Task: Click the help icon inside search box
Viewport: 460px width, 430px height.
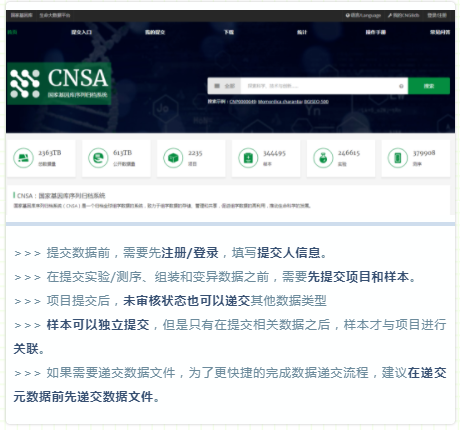Action: pos(401,86)
